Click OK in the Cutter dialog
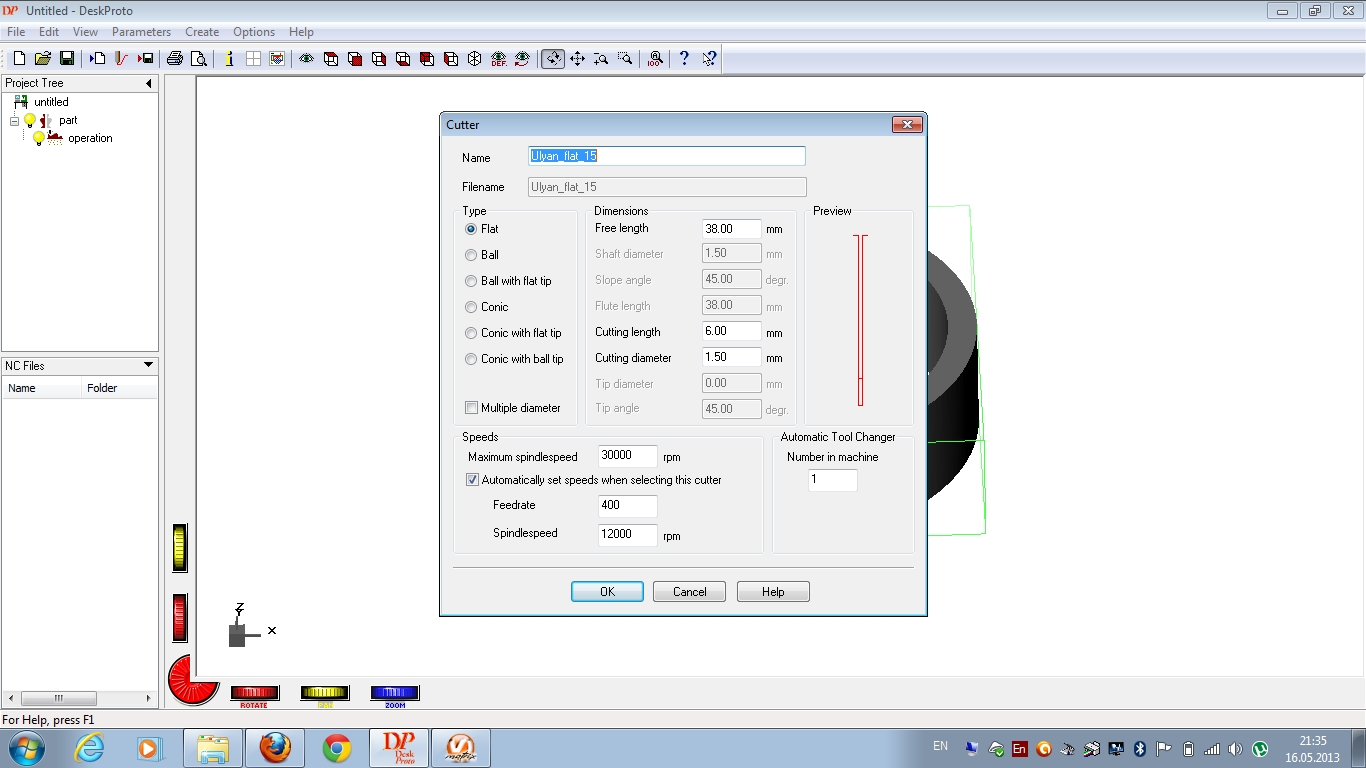The height and width of the screenshot is (768, 1366). tap(607, 592)
